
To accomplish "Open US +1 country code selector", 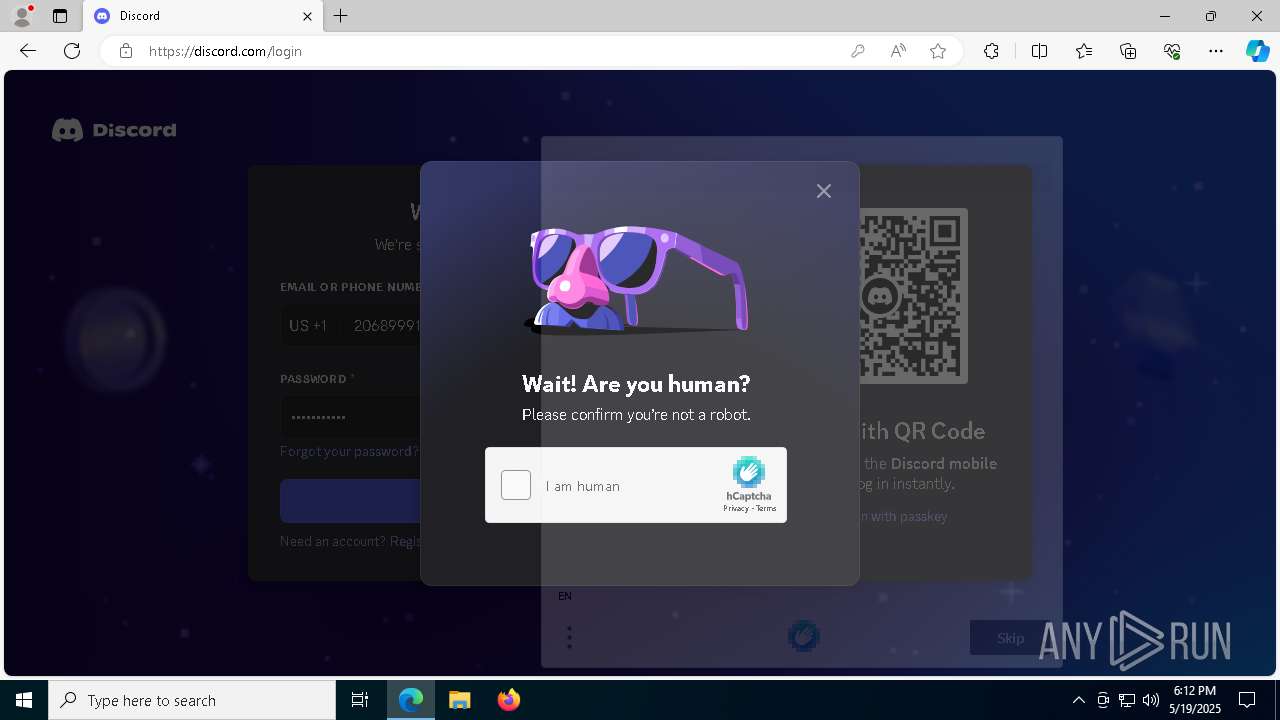I will 308,326.
